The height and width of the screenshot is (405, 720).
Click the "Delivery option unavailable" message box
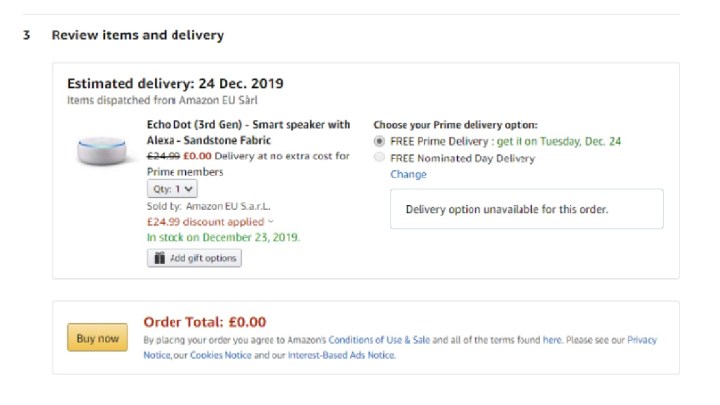526,209
